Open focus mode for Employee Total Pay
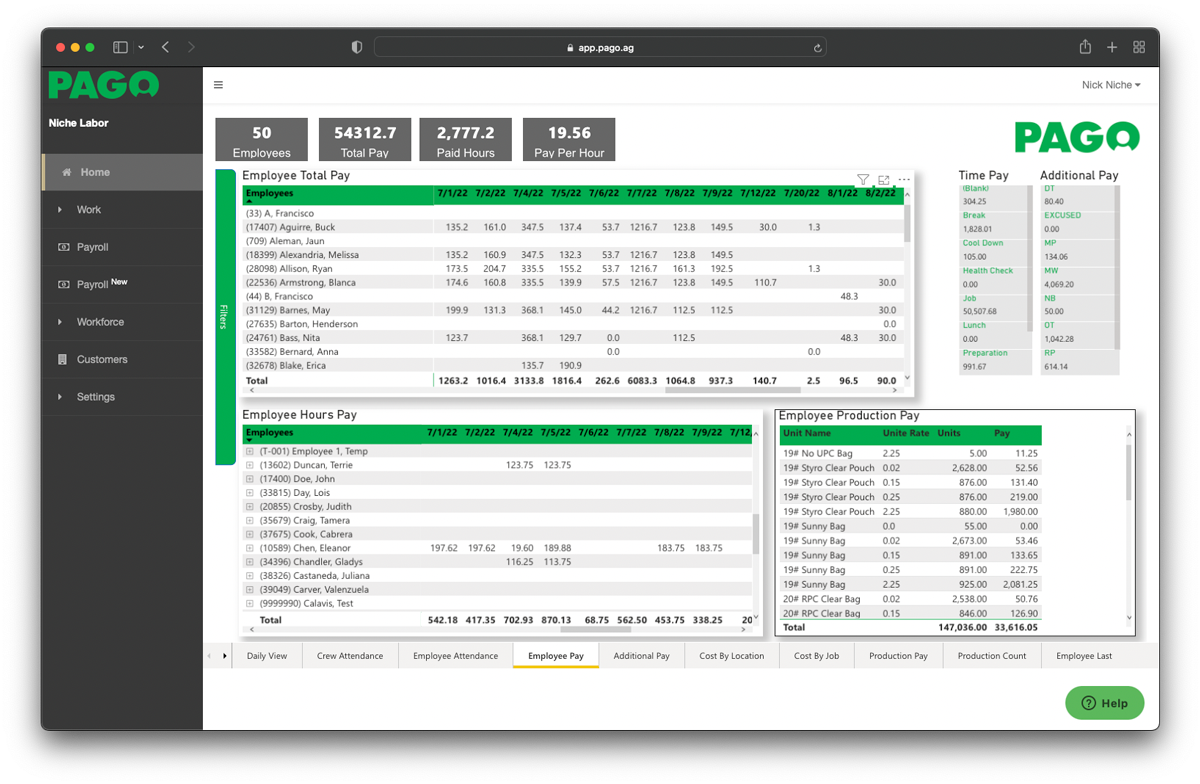The image size is (1200, 784). pyautogui.click(x=884, y=180)
